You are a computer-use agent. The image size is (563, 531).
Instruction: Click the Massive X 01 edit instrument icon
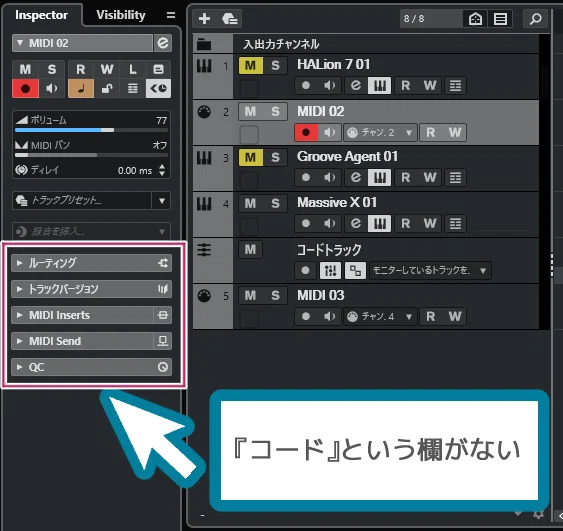pyautogui.click(x=355, y=223)
